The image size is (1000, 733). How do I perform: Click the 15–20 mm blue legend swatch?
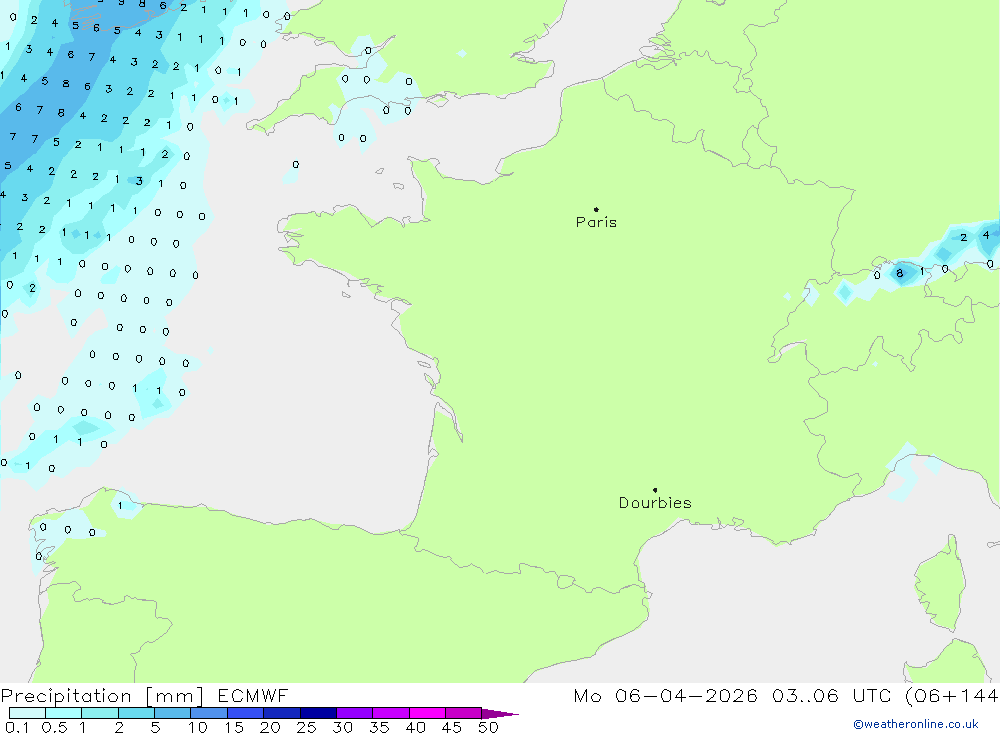pos(246,713)
